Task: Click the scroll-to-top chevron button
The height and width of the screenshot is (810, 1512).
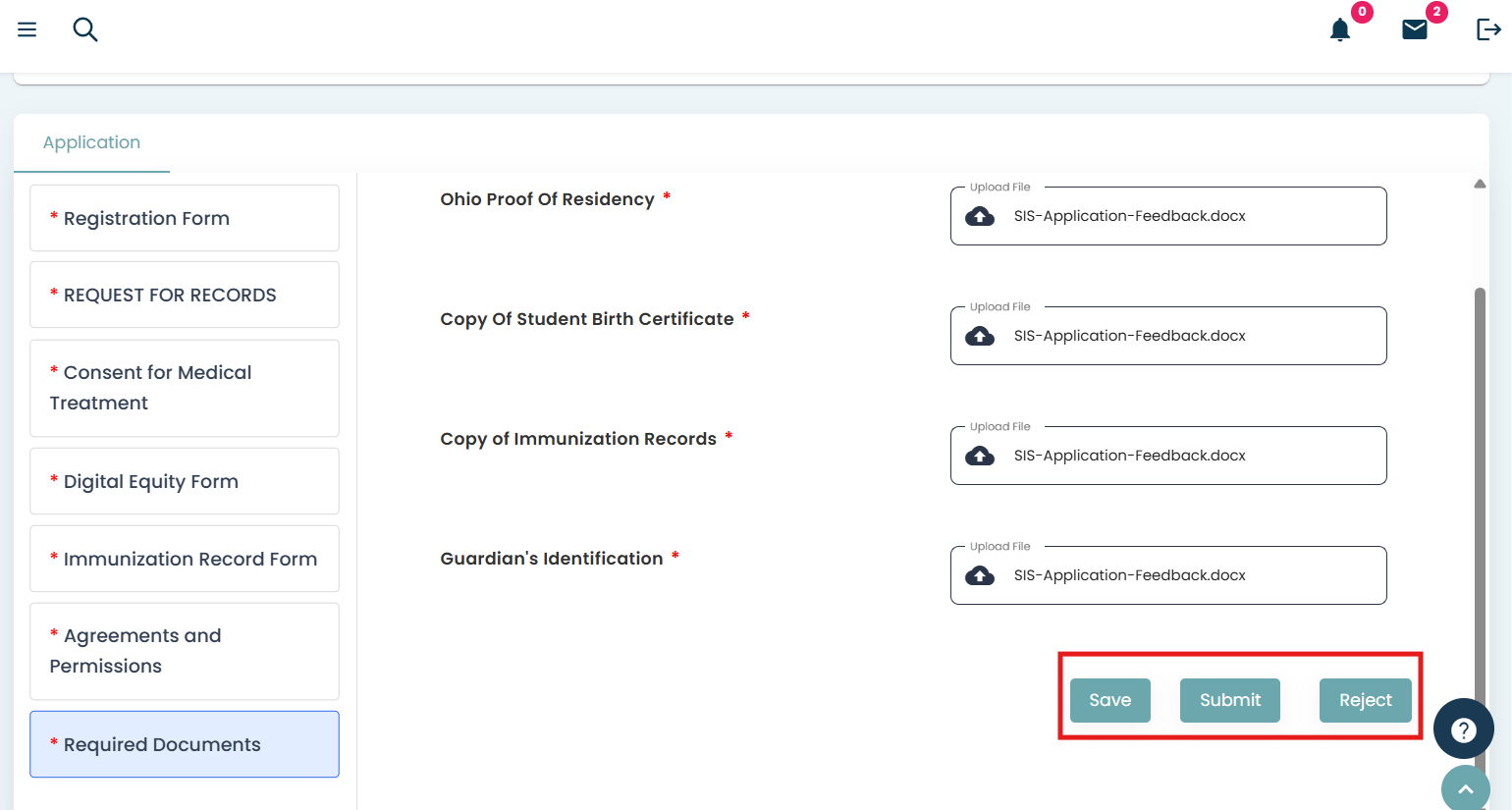Action: coord(1465,788)
